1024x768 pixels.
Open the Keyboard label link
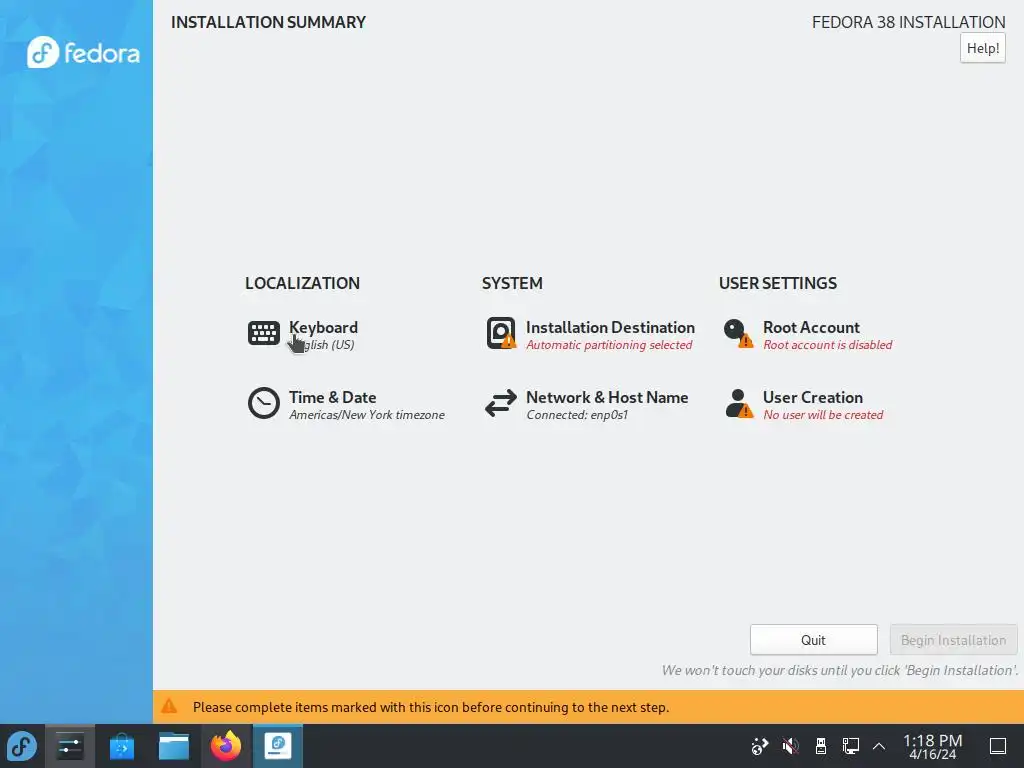tap(323, 327)
